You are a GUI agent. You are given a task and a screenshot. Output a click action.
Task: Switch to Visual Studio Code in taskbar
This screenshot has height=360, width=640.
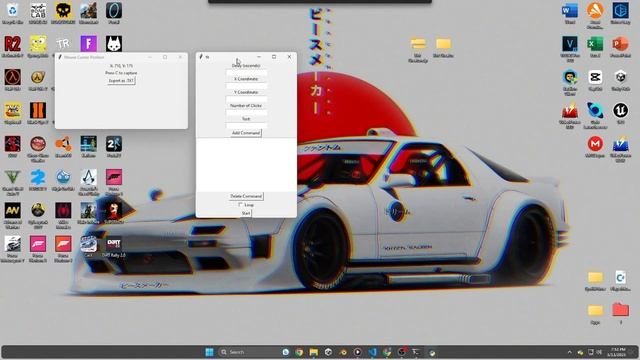point(372,352)
